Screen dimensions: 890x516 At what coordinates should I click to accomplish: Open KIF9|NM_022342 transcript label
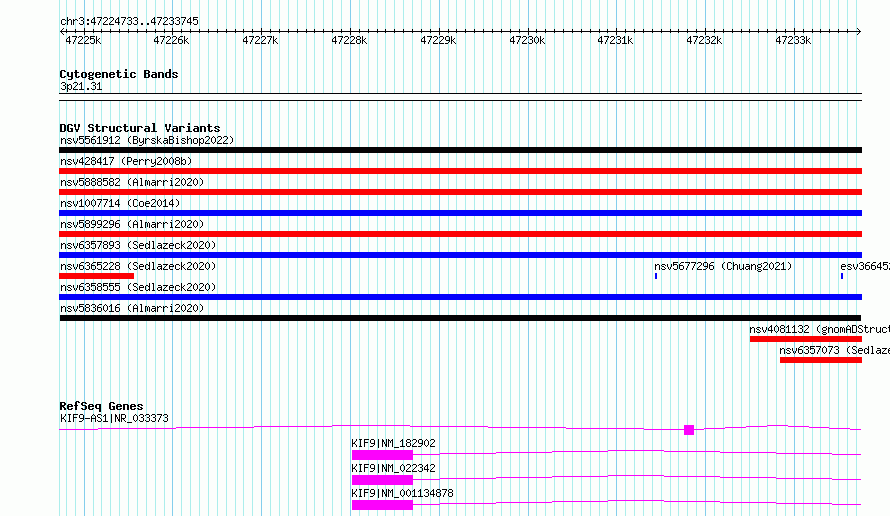[x=393, y=468]
